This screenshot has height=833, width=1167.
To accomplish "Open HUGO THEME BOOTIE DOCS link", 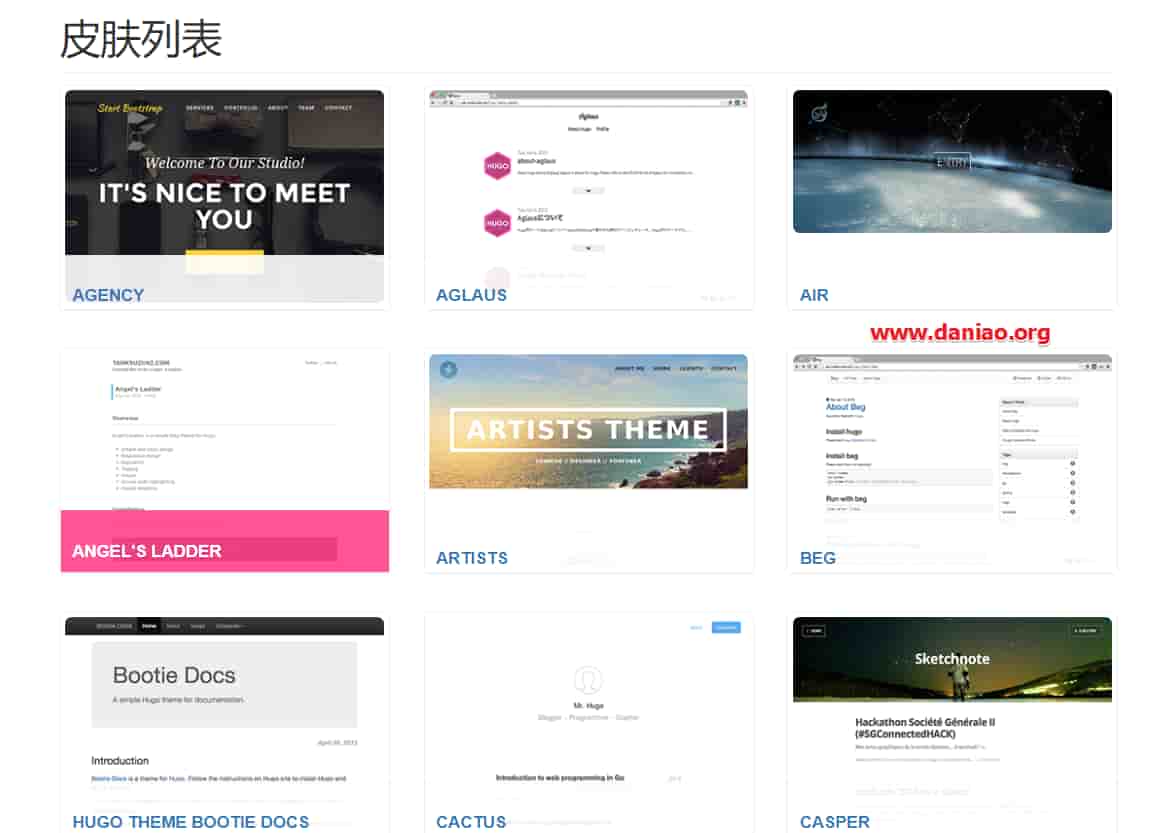I will [x=191, y=822].
